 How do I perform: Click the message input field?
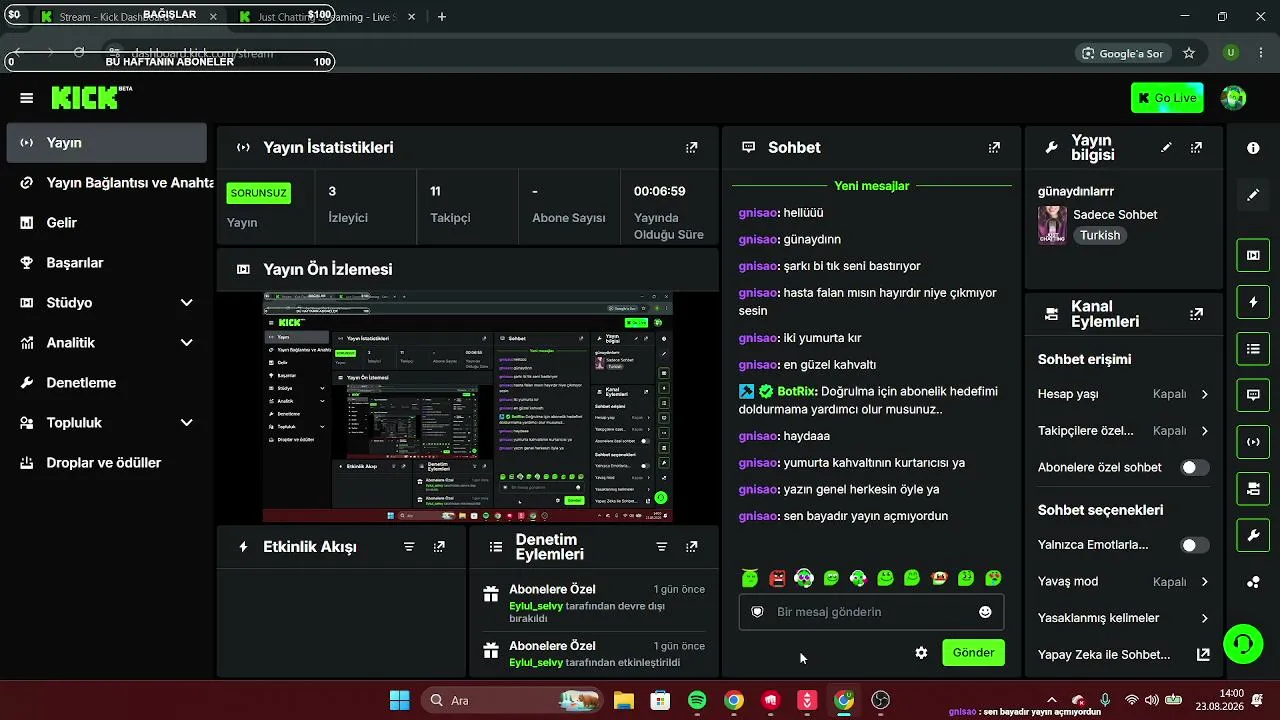pos(871,612)
